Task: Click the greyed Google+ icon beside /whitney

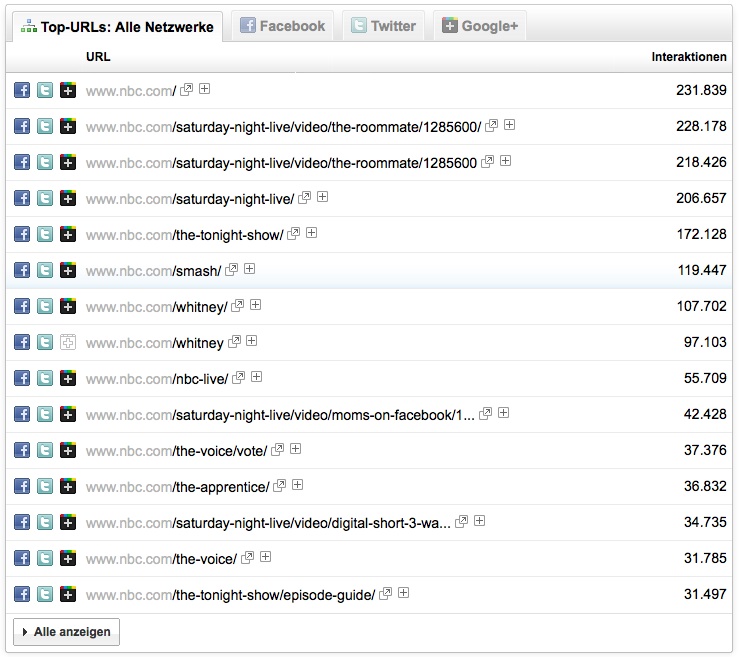Action: point(68,342)
